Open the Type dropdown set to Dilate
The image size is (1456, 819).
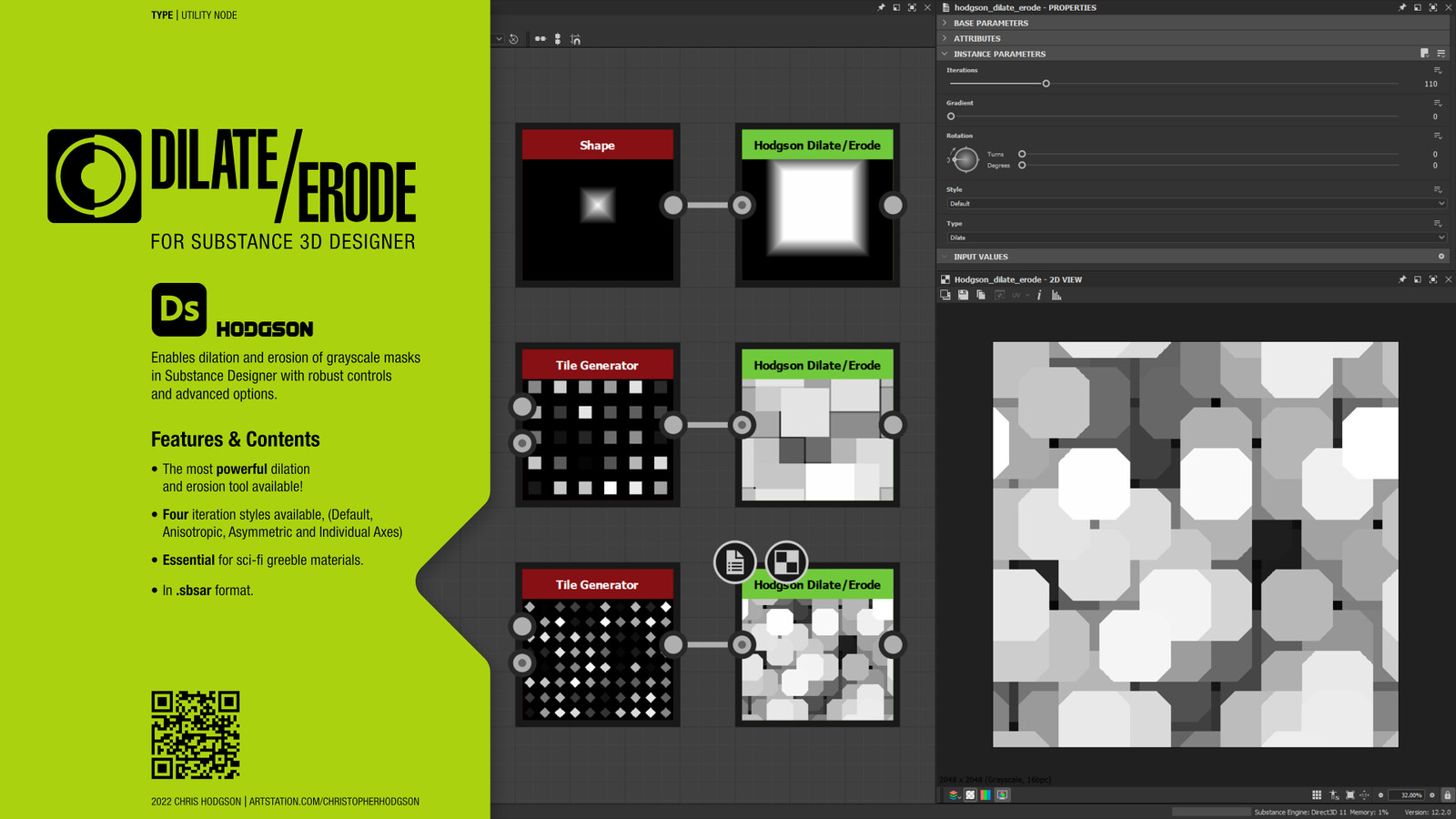coord(1196,238)
